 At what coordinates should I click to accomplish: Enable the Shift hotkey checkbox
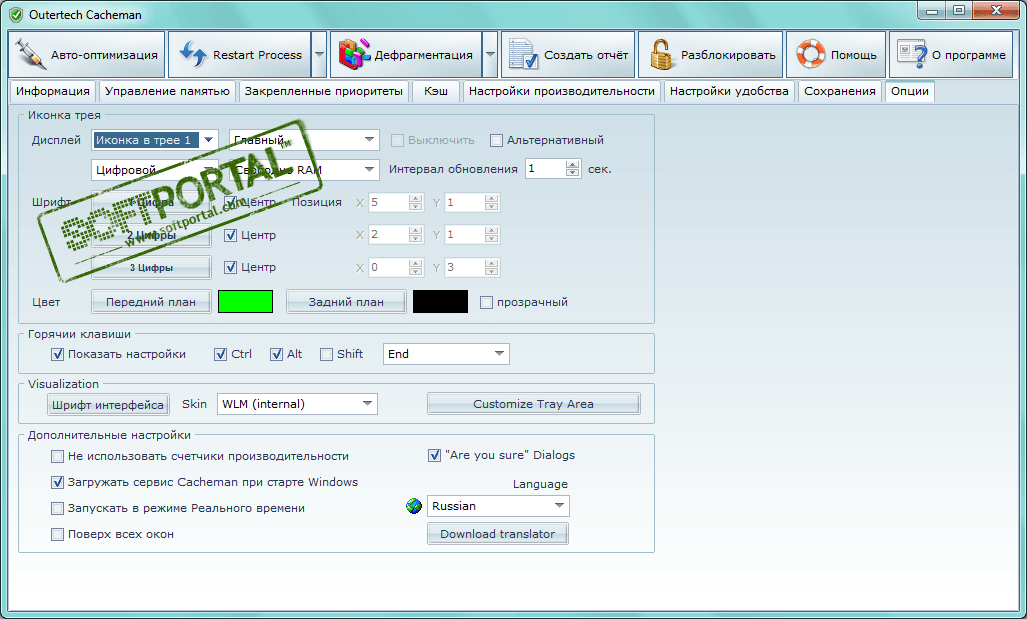tap(326, 354)
